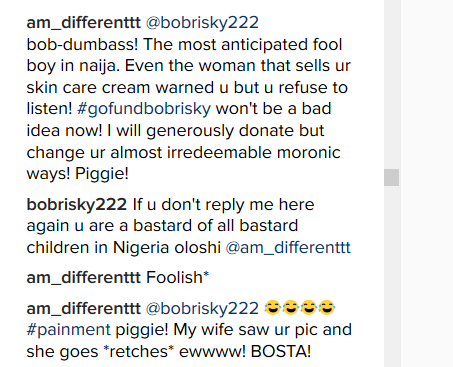The height and width of the screenshot is (367, 453).
Task: Open the #painment hashtag
Action: (68, 330)
